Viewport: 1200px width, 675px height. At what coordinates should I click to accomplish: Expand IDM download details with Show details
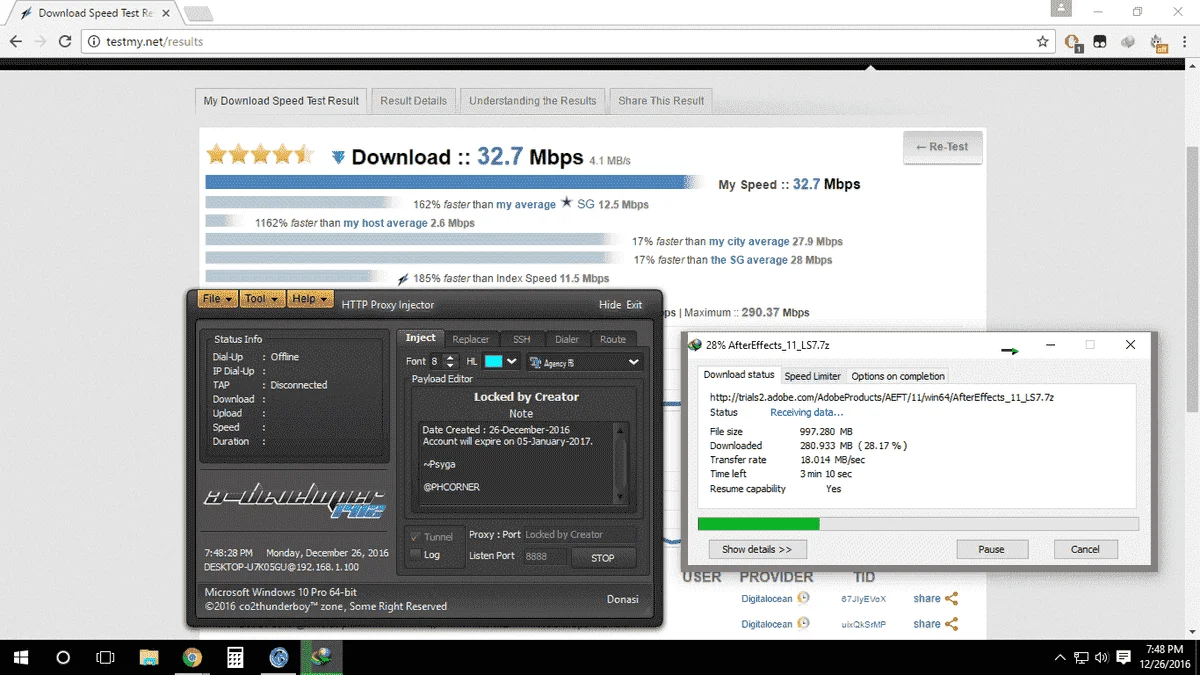point(757,549)
